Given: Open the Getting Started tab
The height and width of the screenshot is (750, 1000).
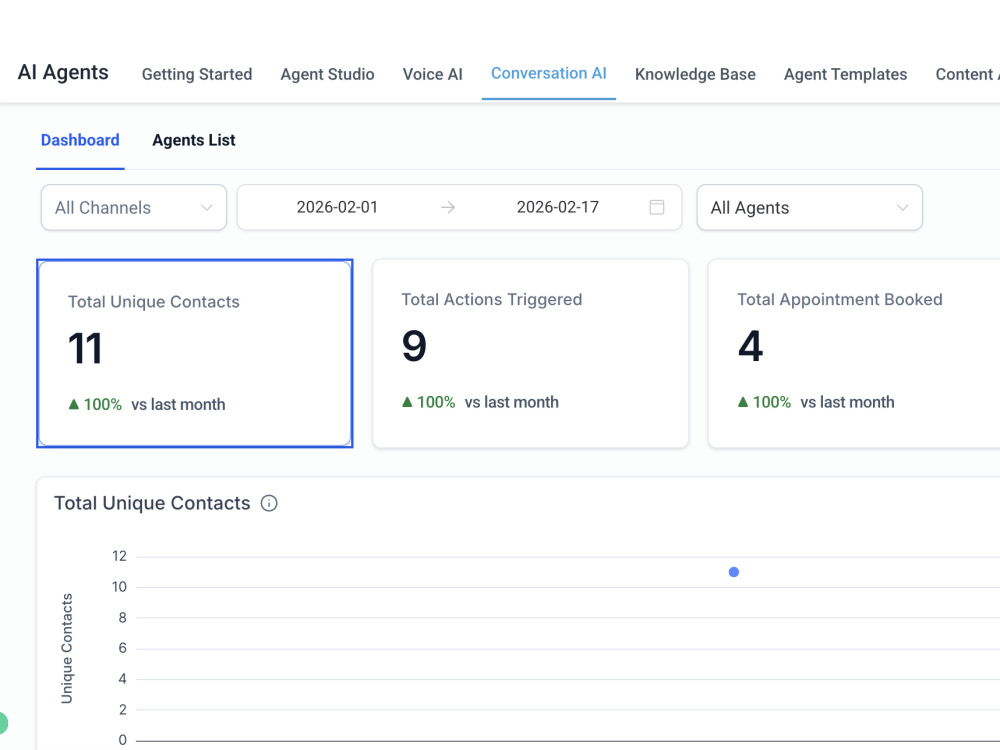Looking at the screenshot, I should click(196, 74).
